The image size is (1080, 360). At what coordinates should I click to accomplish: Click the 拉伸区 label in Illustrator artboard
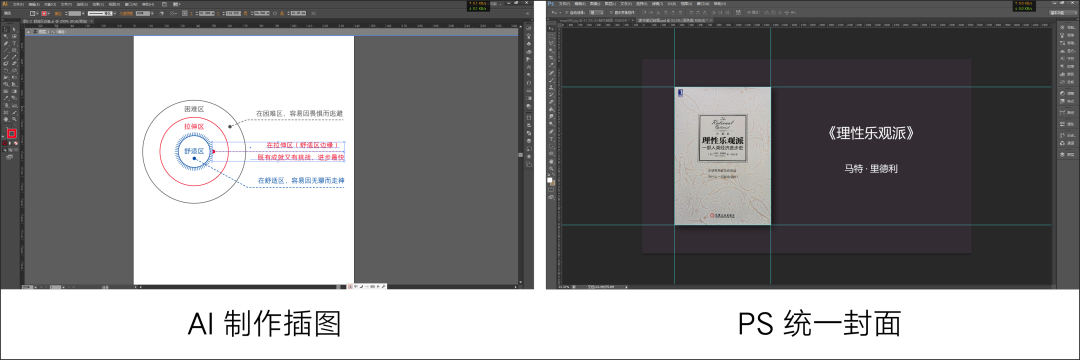click(x=194, y=127)
